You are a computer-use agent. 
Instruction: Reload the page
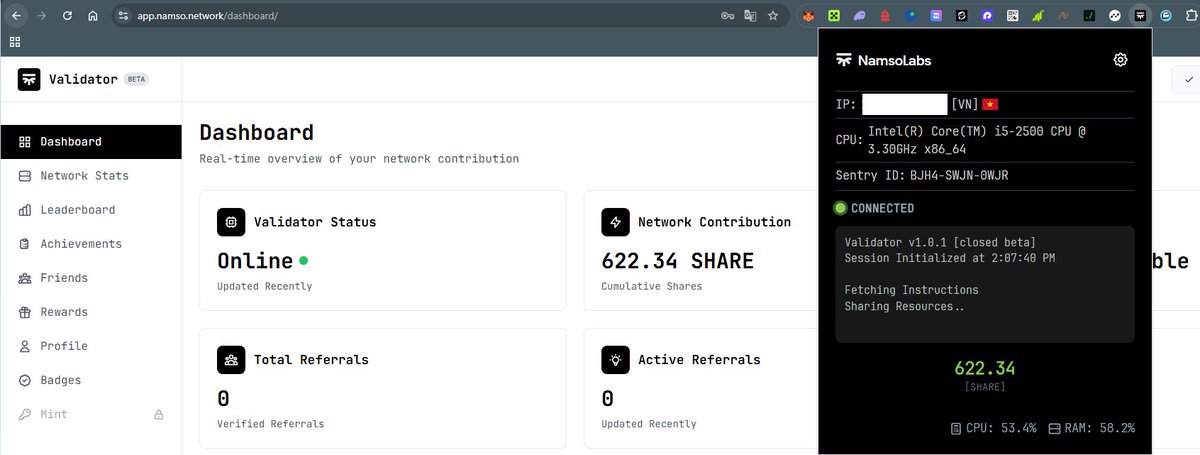[67, 16]
